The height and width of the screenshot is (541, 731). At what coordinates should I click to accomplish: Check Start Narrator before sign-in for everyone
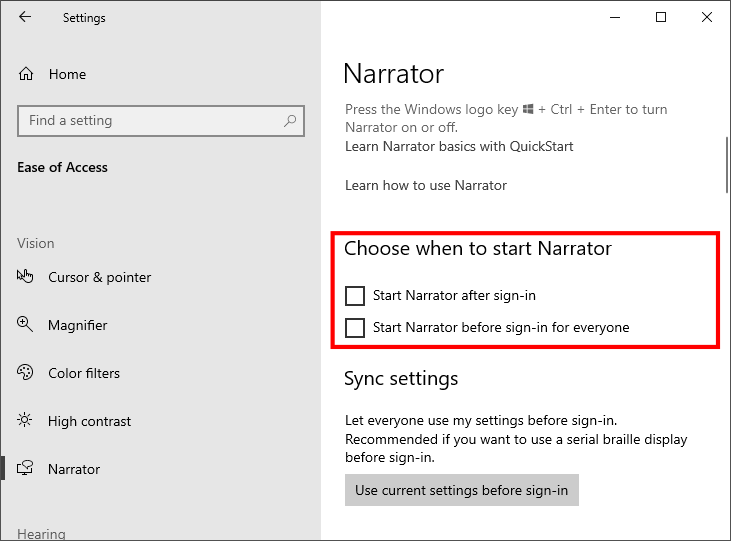[x=355, y=328]
